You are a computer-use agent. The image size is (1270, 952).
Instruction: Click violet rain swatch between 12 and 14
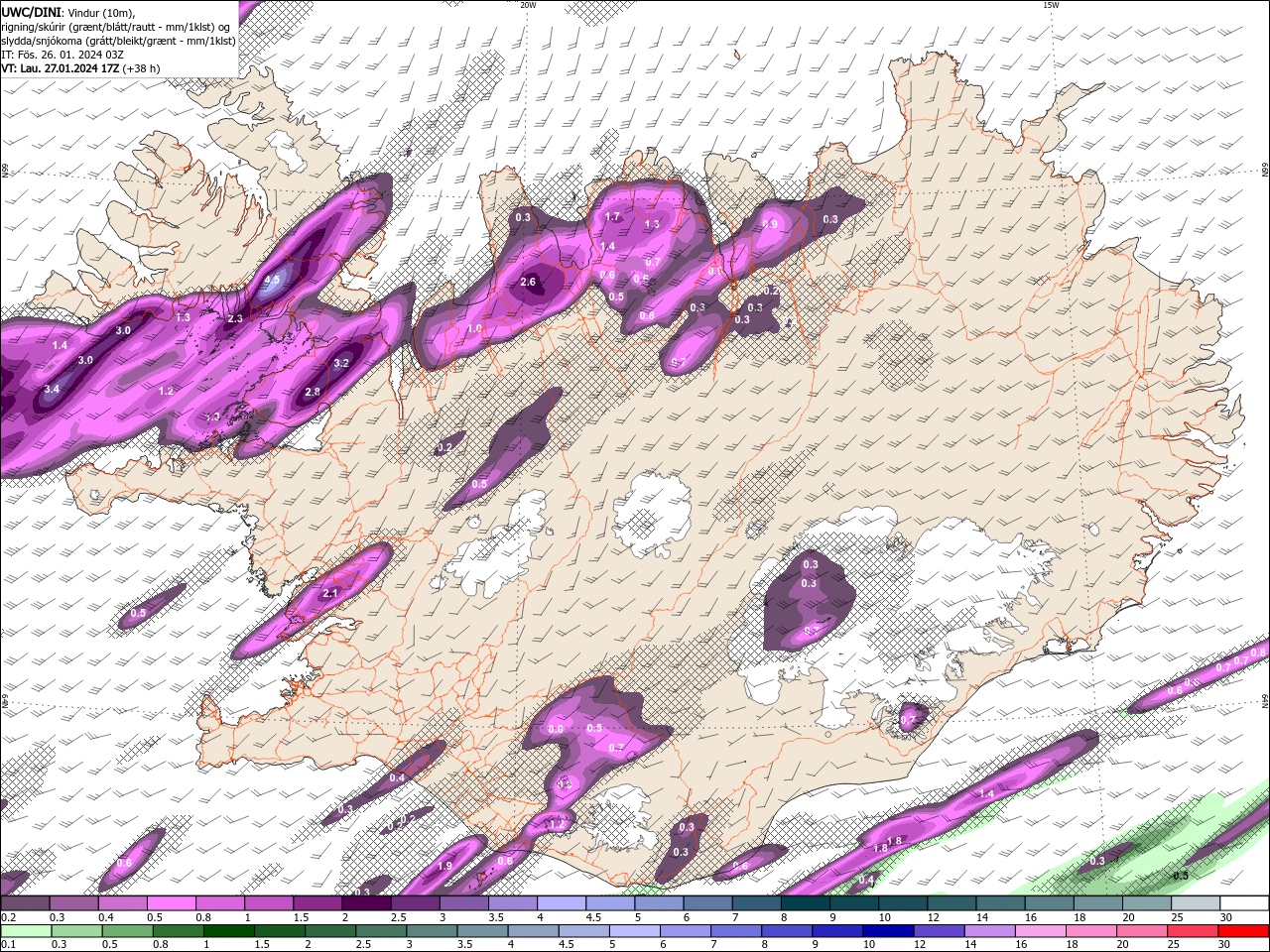tap(939, 931)
